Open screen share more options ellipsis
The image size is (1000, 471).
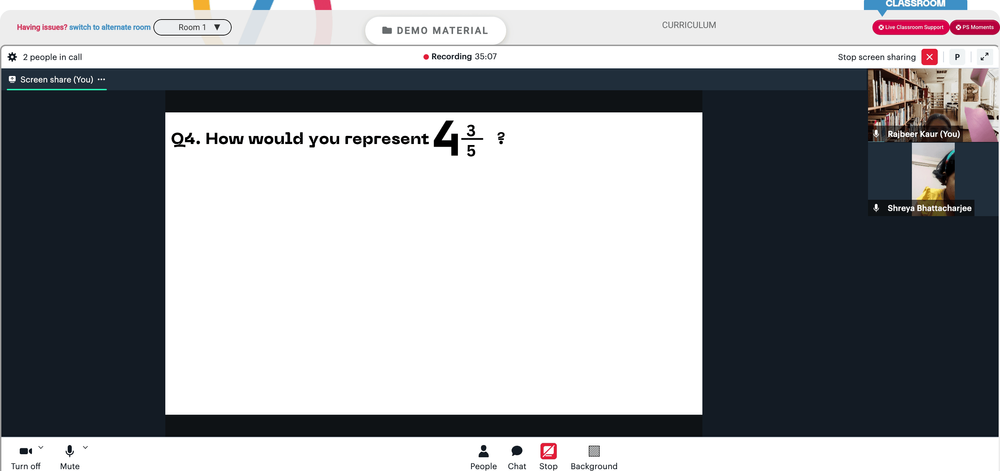[101, 80]
